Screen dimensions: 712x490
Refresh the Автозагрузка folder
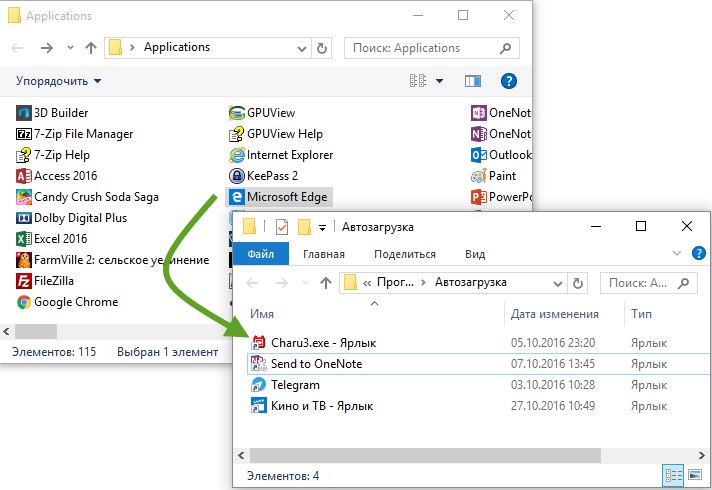click(578, 283)
